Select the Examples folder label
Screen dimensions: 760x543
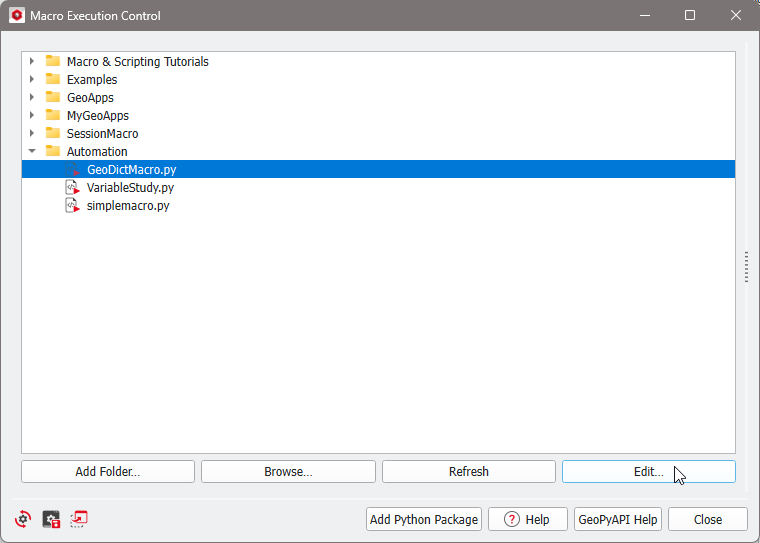[92, 80]
